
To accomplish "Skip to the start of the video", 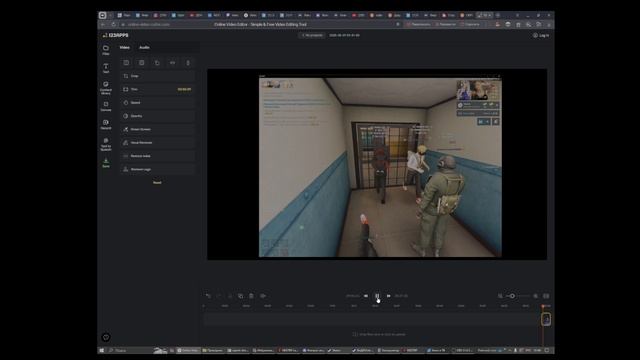I will (x=366, y=296).
